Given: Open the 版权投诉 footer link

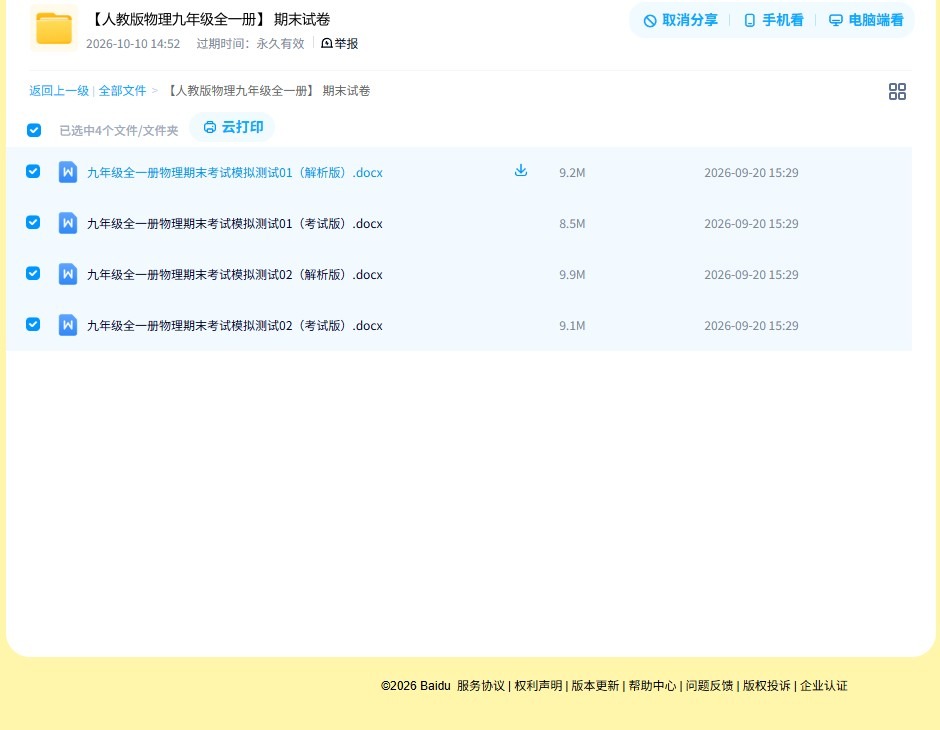Looking at the screenshot, I should pos(767,686).
